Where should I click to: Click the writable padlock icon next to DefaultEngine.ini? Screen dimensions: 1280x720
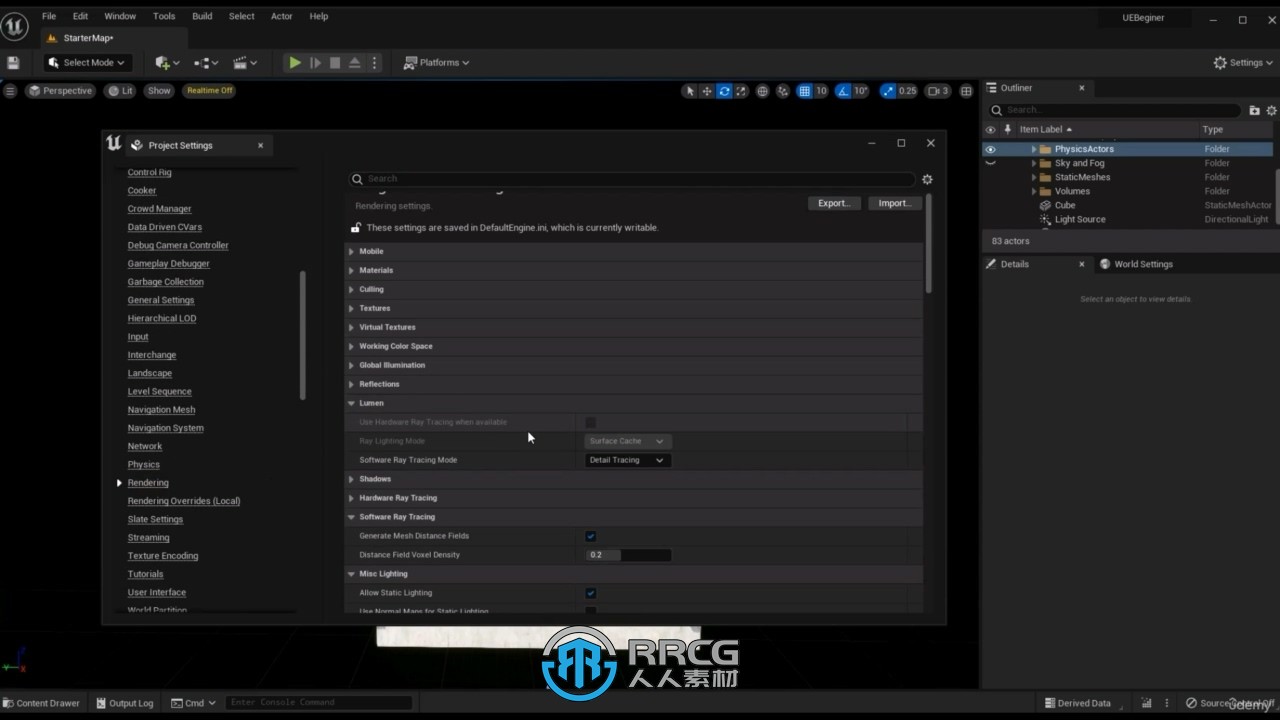pos(355,227)
